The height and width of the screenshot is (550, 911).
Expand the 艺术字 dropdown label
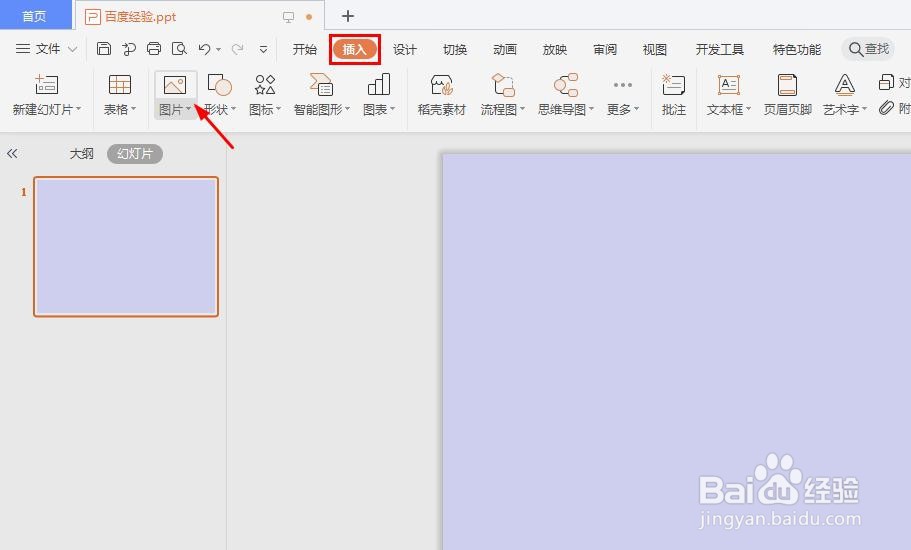point(845,109)
